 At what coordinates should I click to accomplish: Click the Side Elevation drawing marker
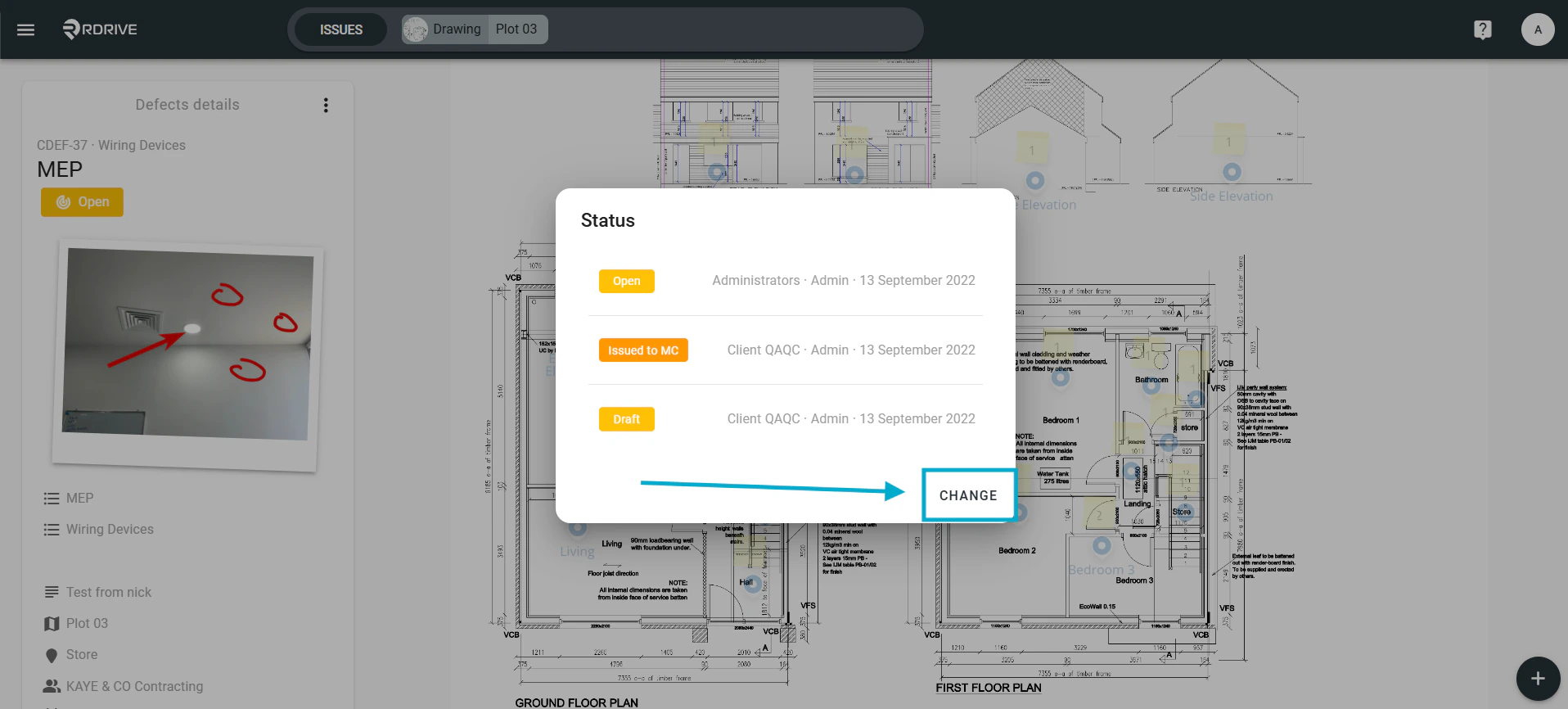pyautogui.click(x=1232, y=172)
